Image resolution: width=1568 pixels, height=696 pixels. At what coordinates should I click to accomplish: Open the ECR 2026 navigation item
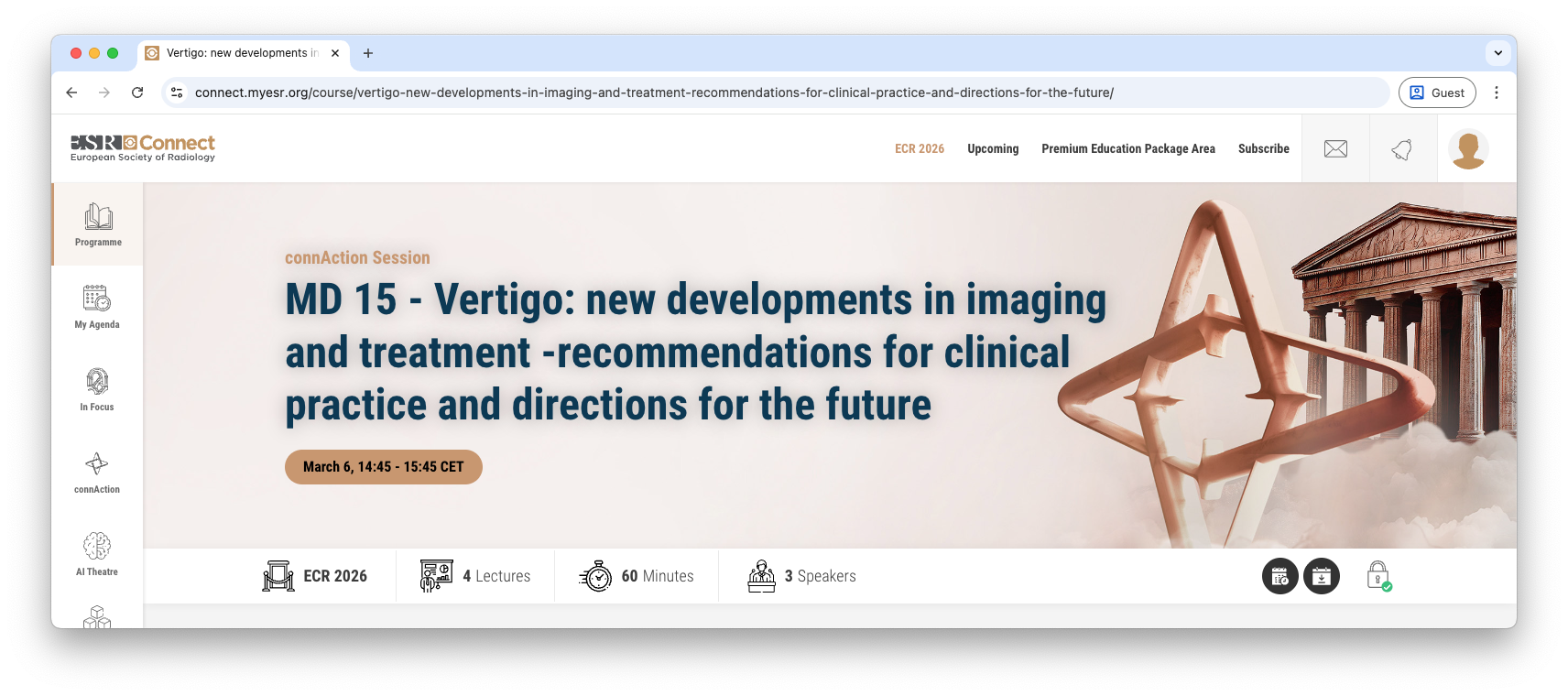point(919,148)
